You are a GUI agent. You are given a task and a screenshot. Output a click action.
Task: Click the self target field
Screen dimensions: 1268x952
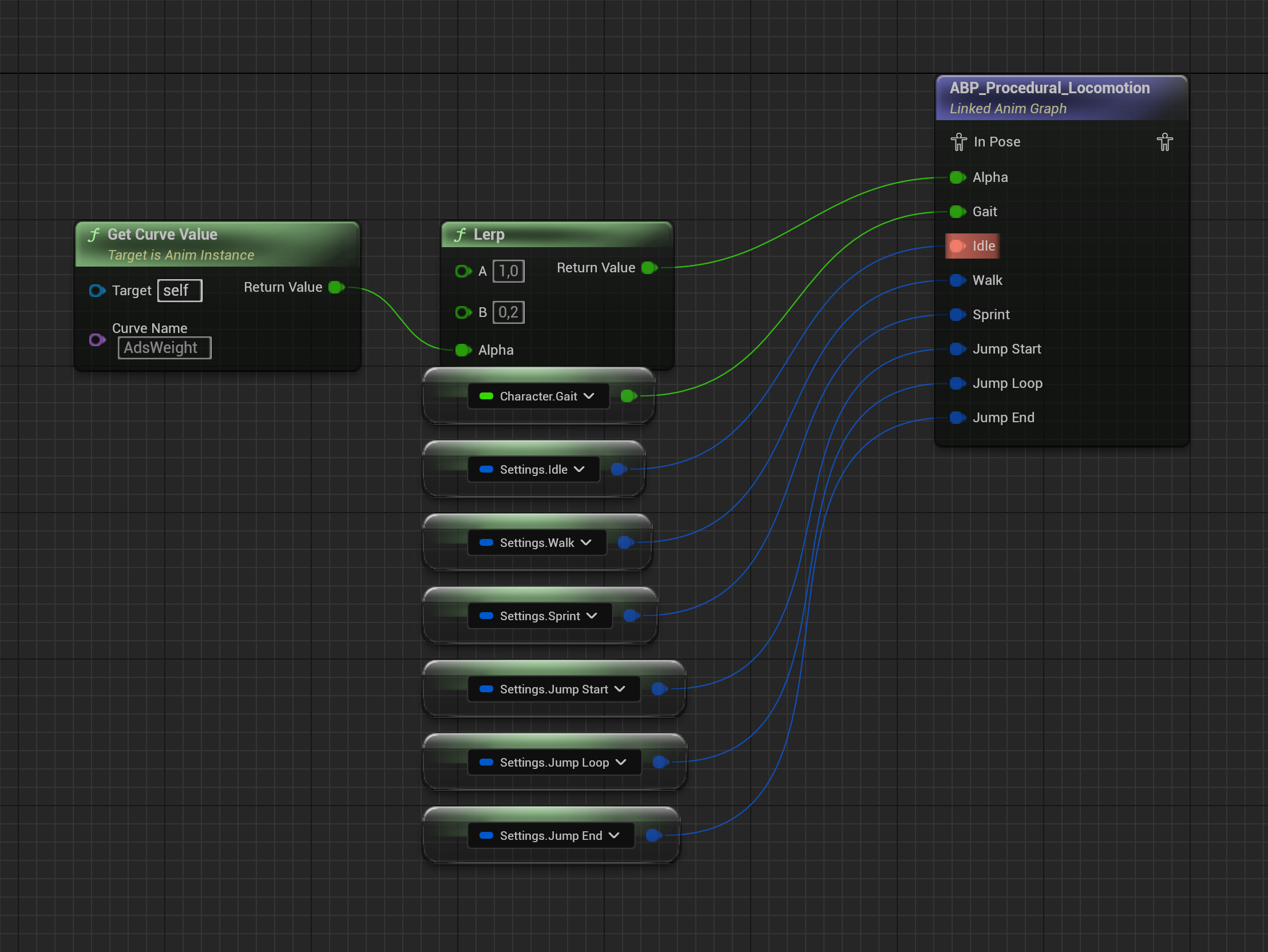[x=180, y=291]
